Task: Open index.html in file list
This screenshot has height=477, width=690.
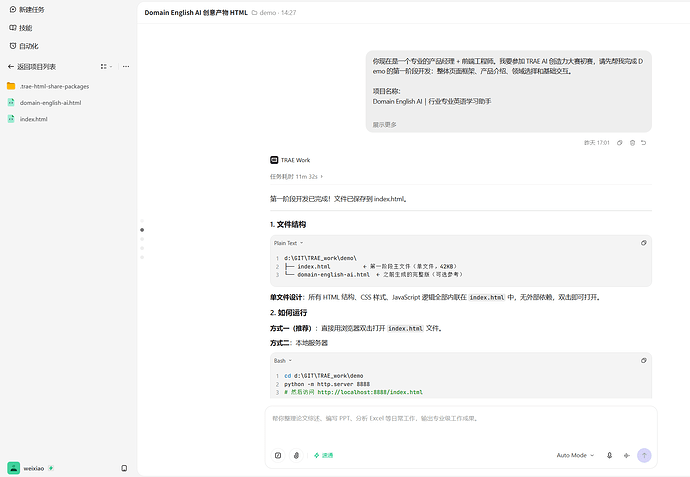Action: coord(33,119)
